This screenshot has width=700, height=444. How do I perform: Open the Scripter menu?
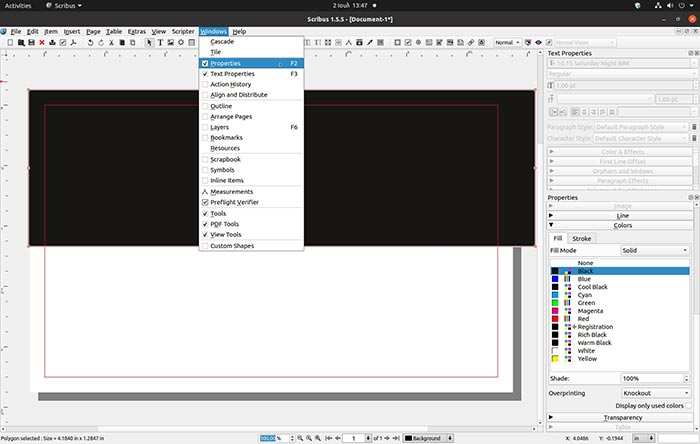183,31
